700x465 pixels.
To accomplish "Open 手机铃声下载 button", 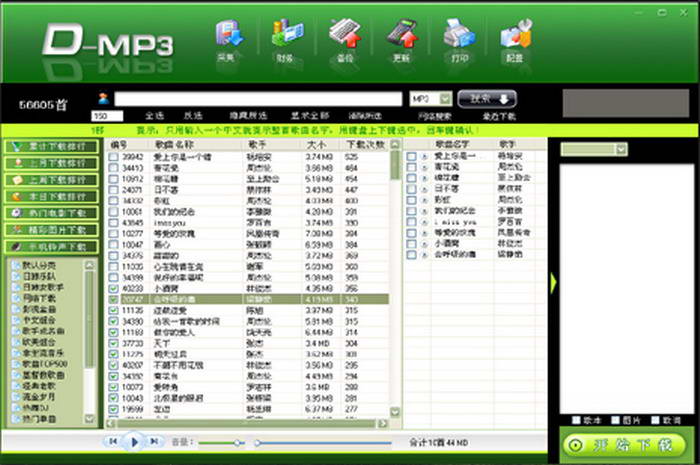I will (x=51, y=247).
